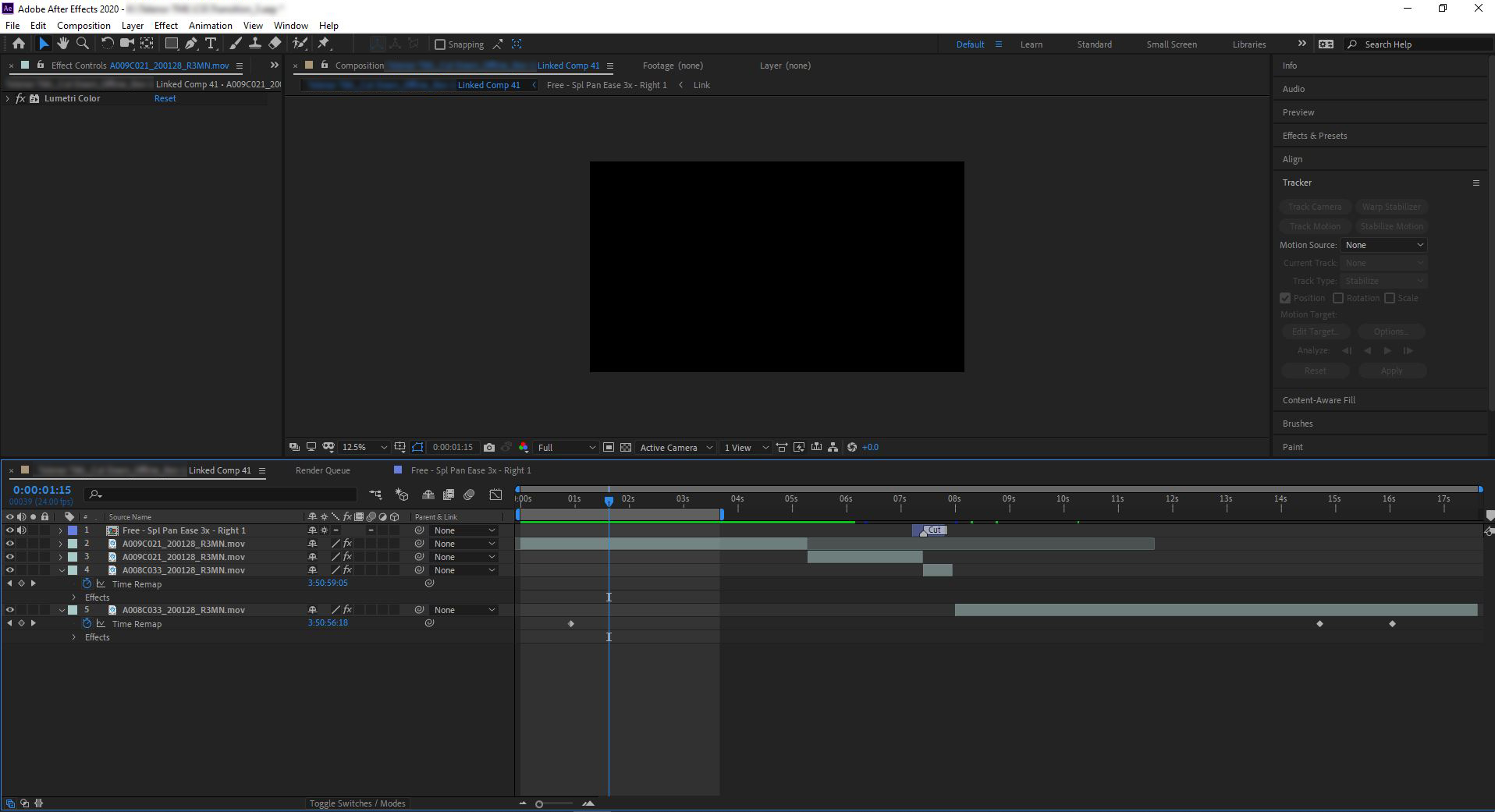Image resolution: width=1495 pixels, height=812 pixels.
Task: Open the Graph Editor in the timeline
Action: click(495, 495)
